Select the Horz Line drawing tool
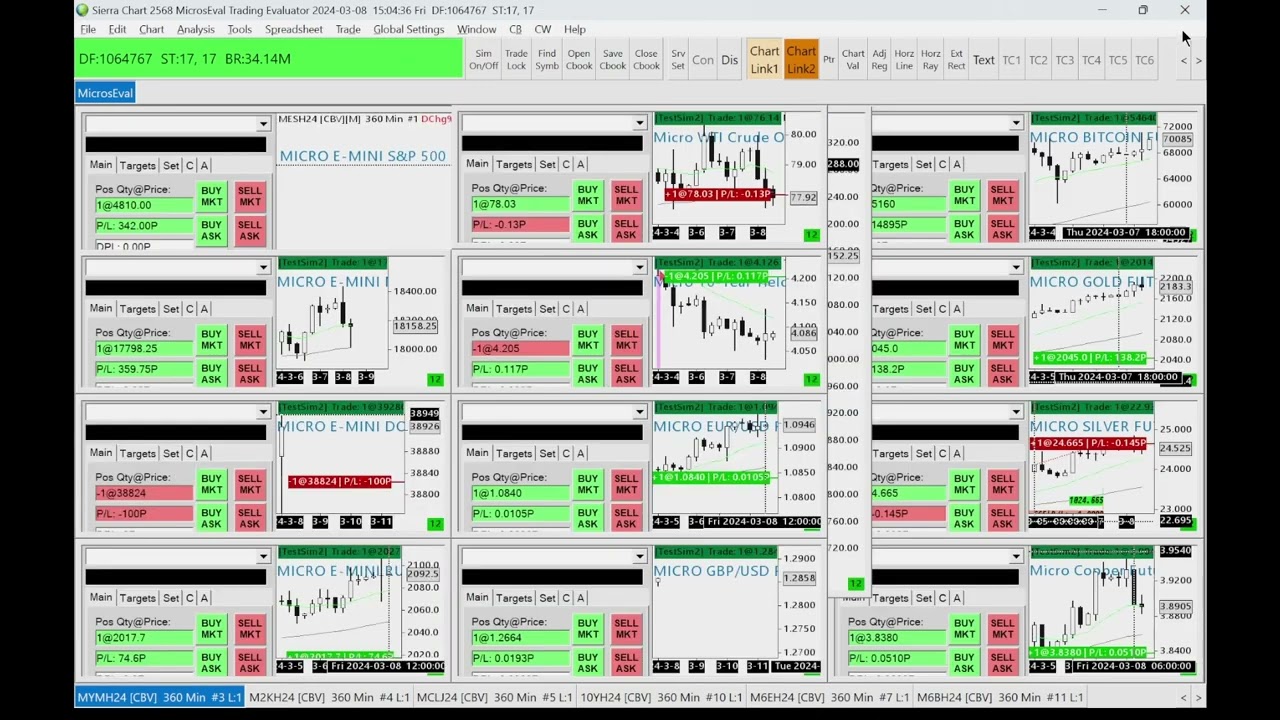The height and width of the screenshot is (720, 1280). 904,60
